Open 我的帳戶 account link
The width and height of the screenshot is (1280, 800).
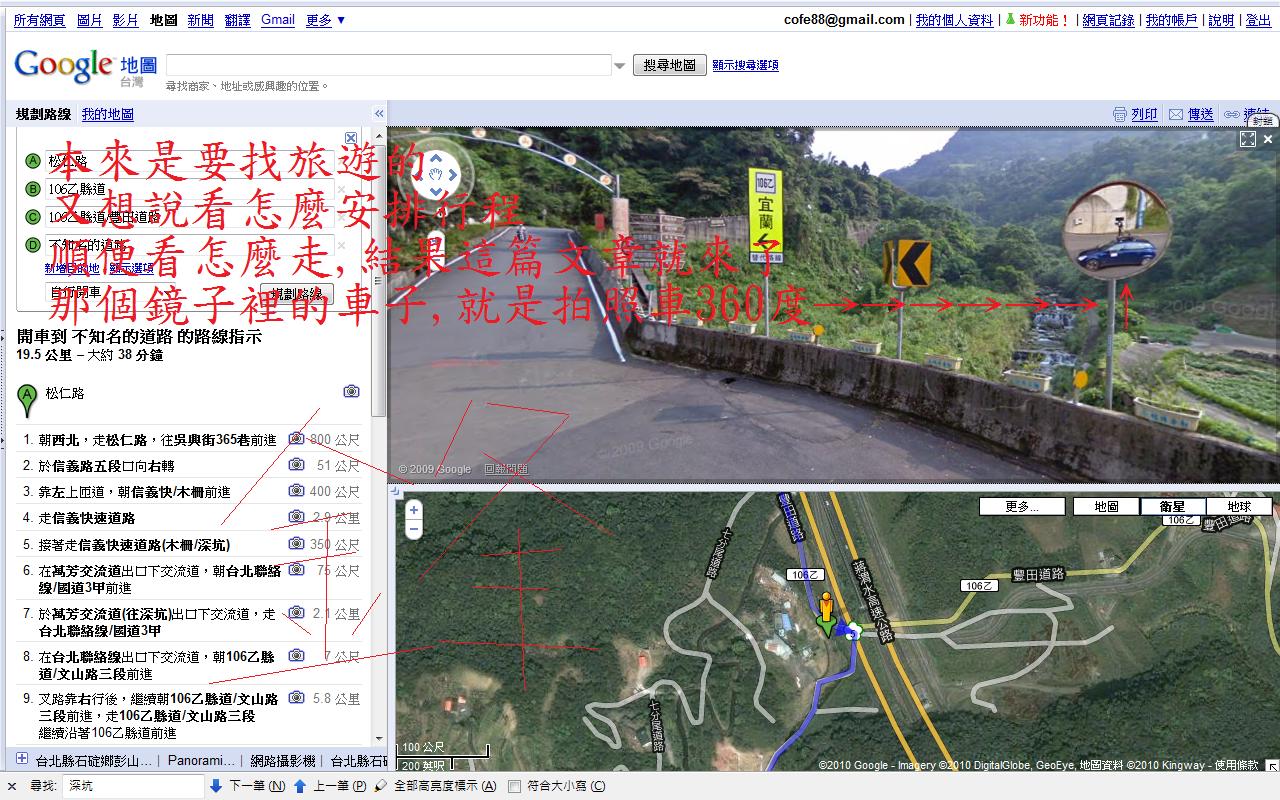click(1171, 20)
